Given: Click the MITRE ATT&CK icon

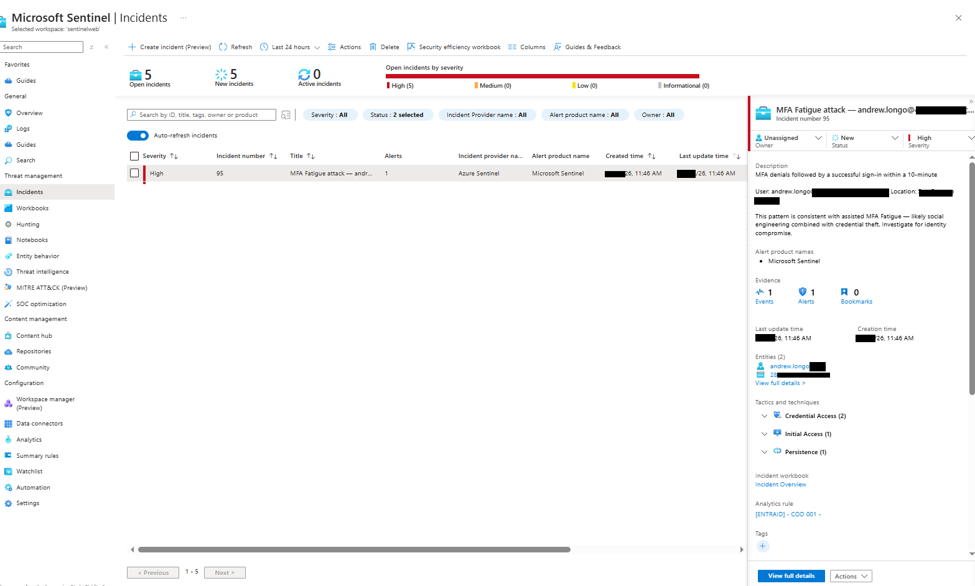Looking at the screenshot, I should 8,287.
